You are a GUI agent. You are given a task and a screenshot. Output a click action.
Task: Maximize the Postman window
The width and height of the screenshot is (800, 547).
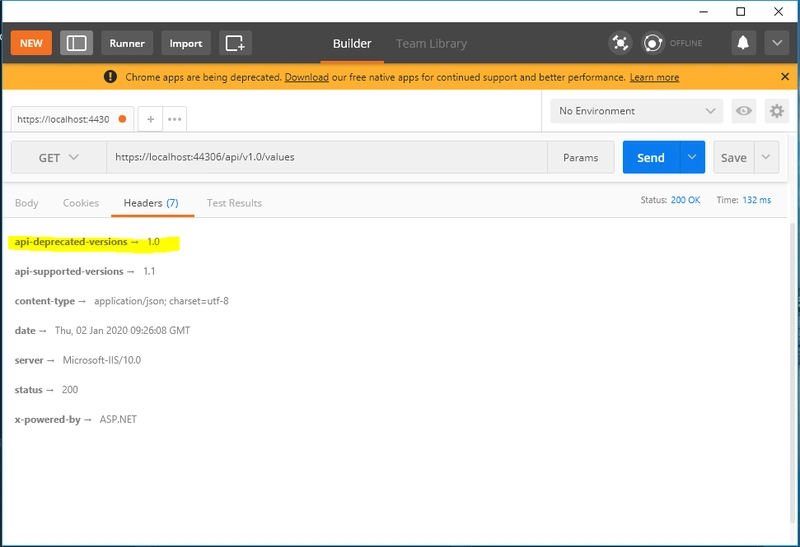point(740,11)
